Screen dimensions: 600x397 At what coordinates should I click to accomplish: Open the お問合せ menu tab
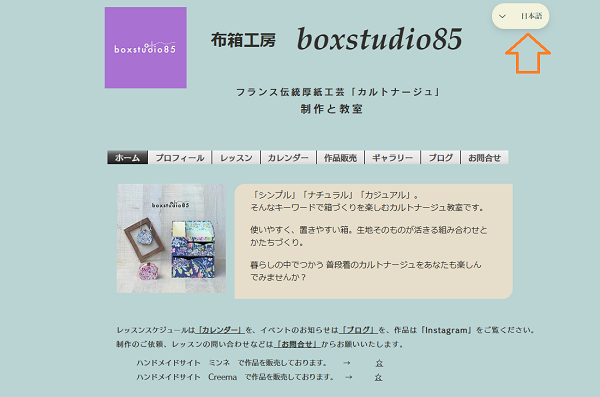click(484, 157)
